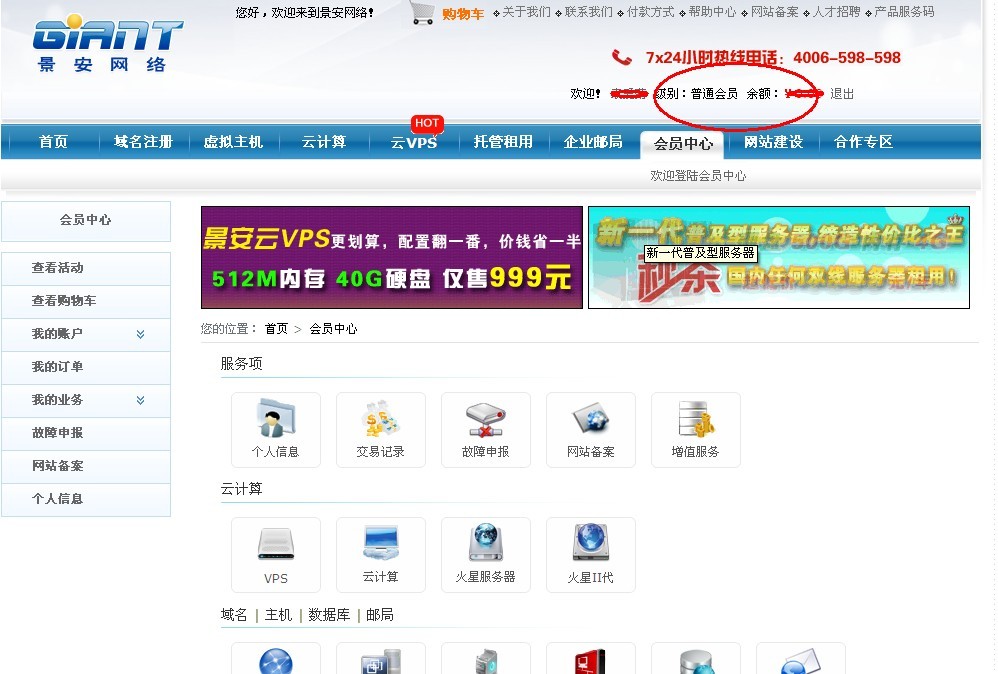998x674 pixels.
Task: Open the 个人信息 personal info icon
Action: point(276,430)
